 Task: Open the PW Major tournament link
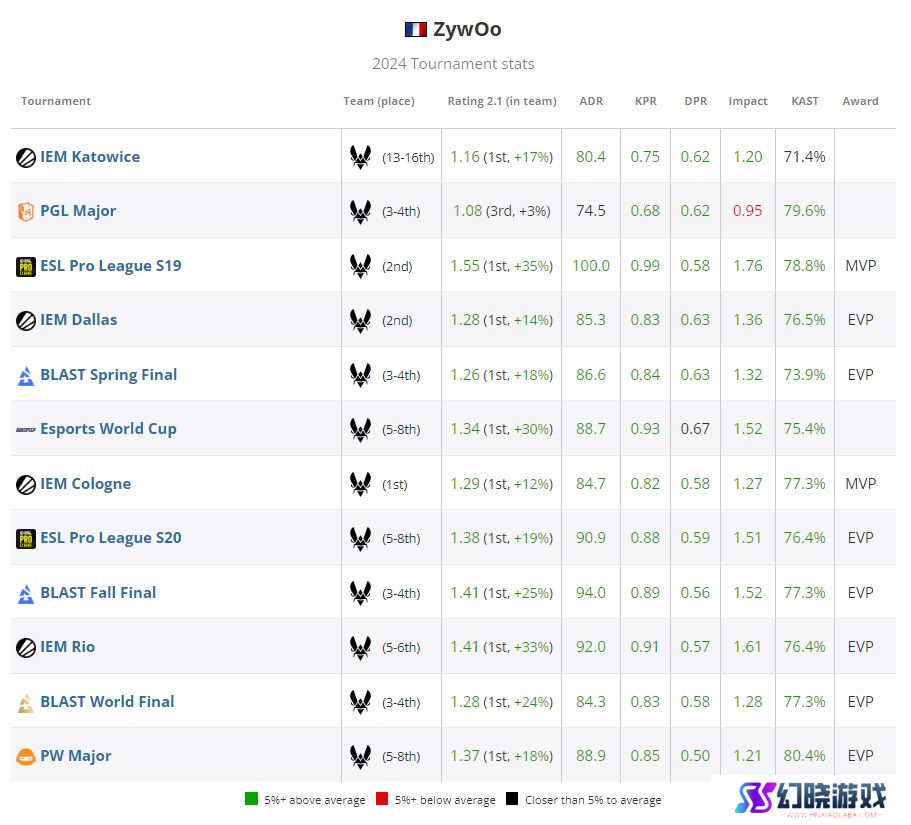(76, 756)
